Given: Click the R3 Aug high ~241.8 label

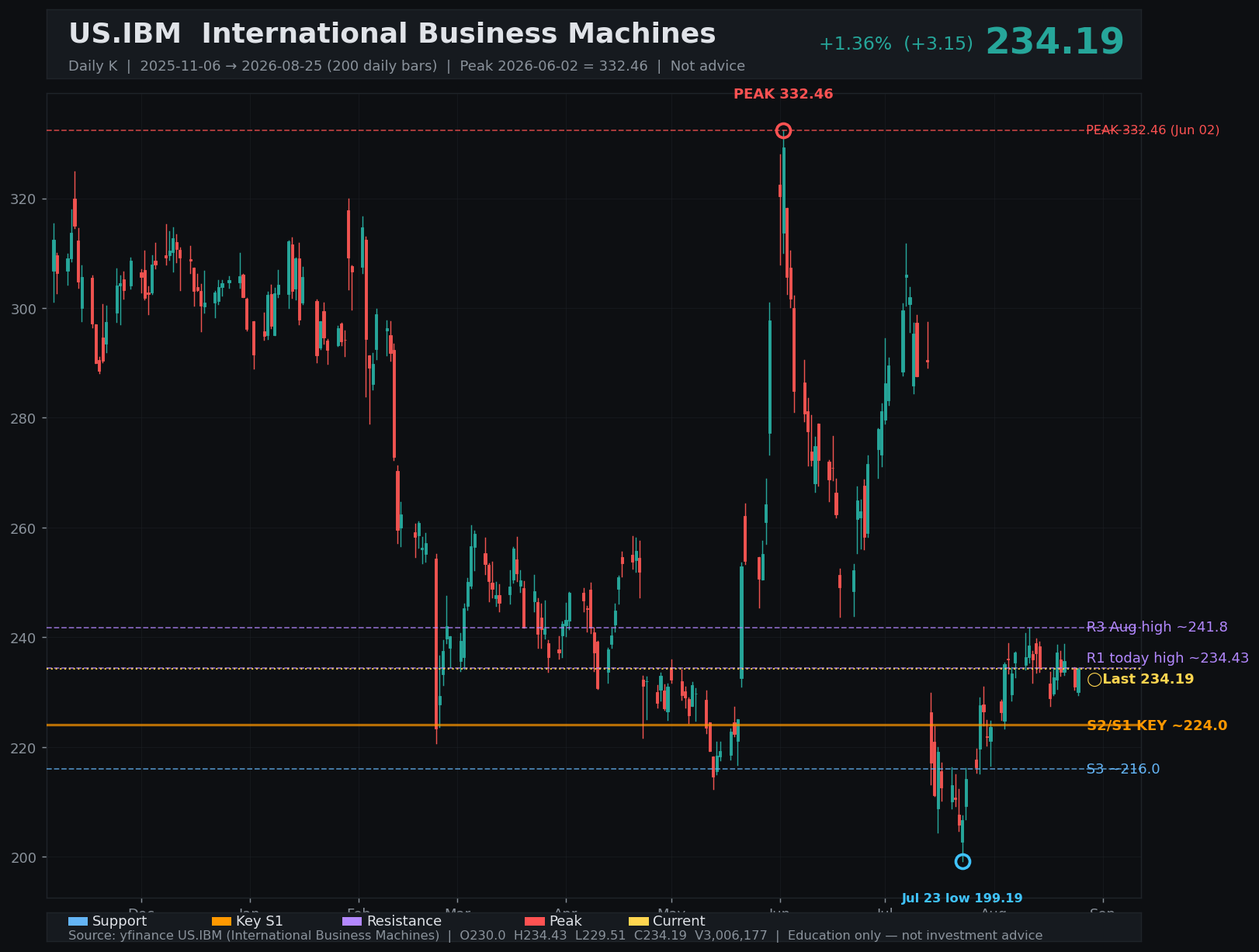Looking at the screenshot, I should click(x=1157, y=627).
